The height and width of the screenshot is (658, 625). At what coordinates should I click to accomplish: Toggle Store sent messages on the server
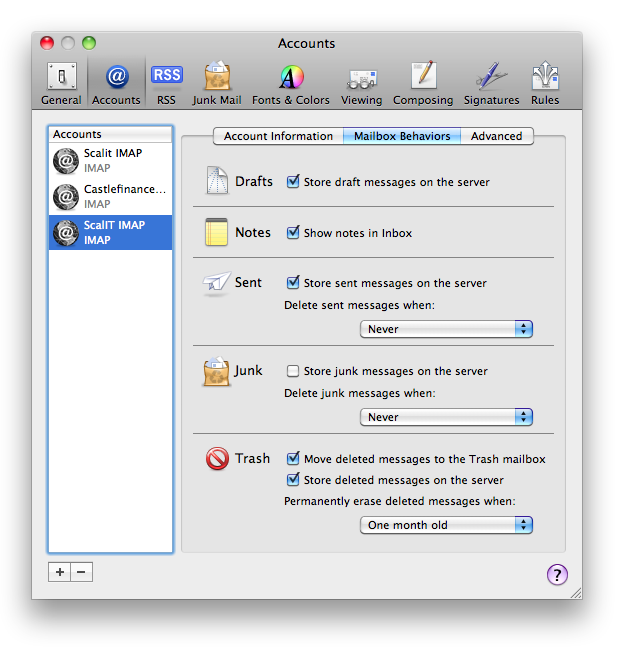pos(293,283)
